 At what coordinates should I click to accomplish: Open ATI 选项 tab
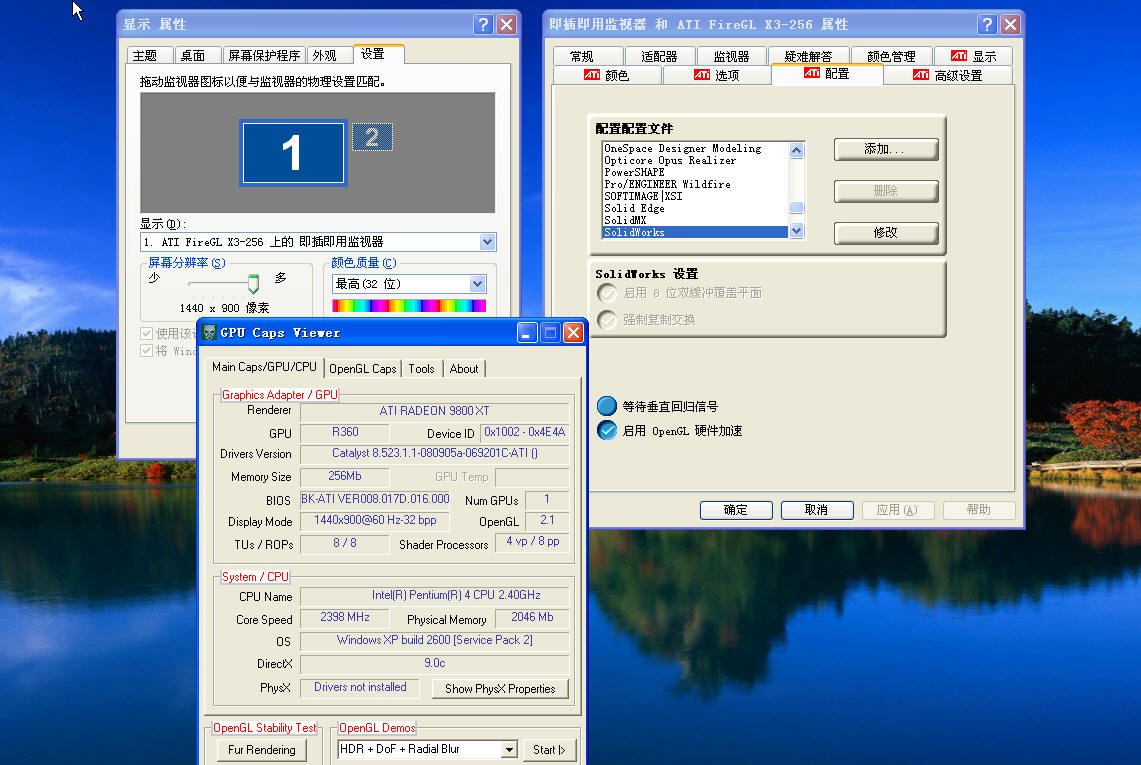click(717, 75)
